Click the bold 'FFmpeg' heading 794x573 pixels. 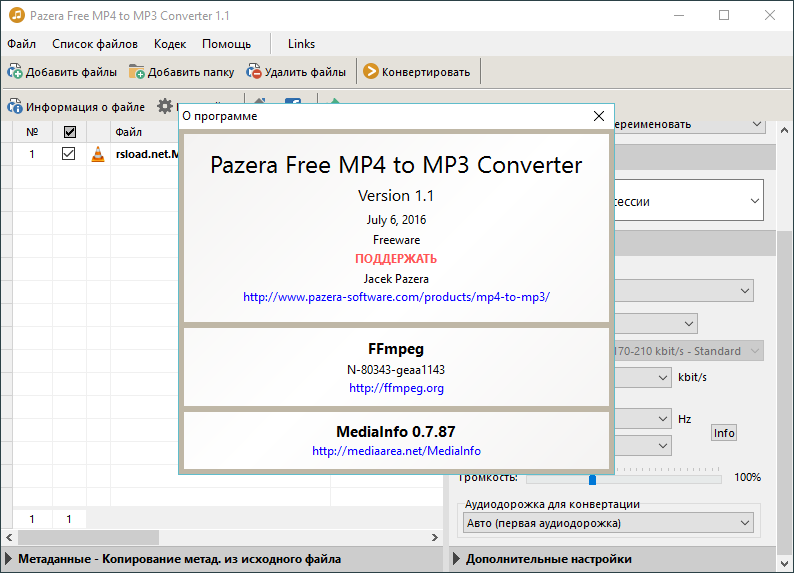[x=396, y=349]
